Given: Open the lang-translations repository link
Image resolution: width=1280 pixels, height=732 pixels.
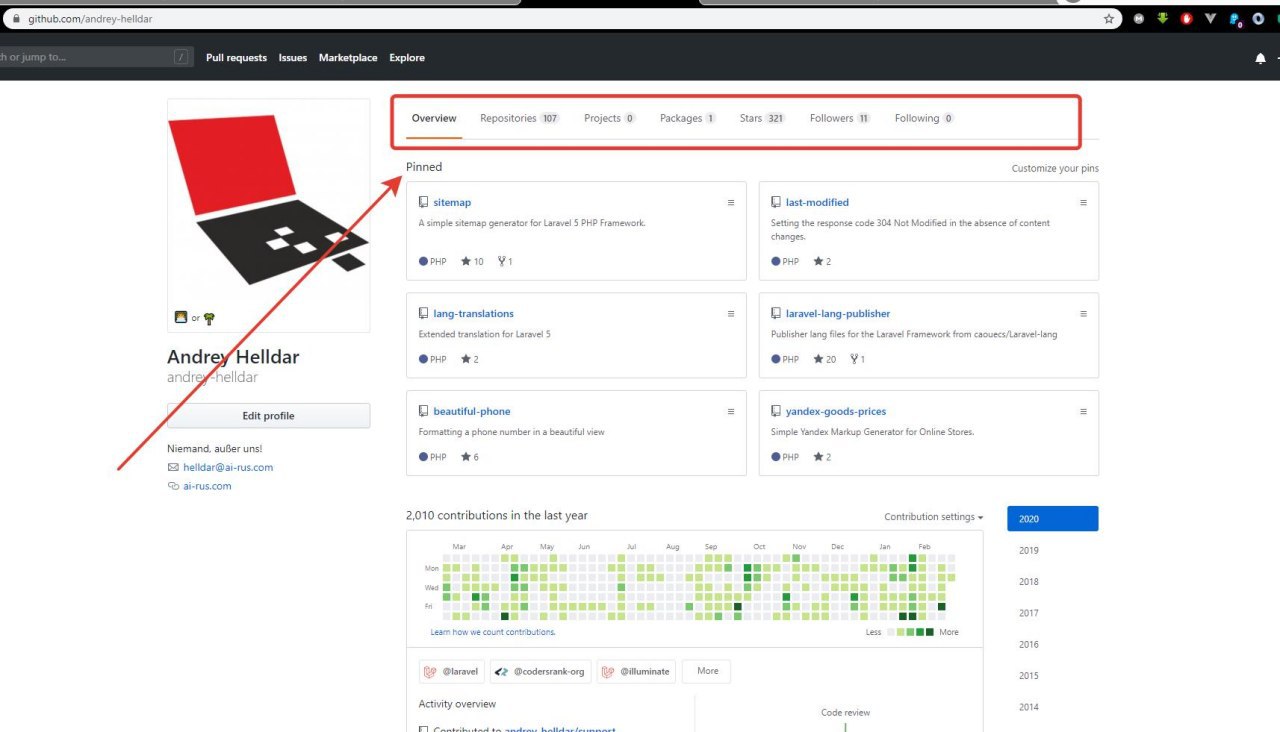Looking at the screenshot, I should (474, 313).
